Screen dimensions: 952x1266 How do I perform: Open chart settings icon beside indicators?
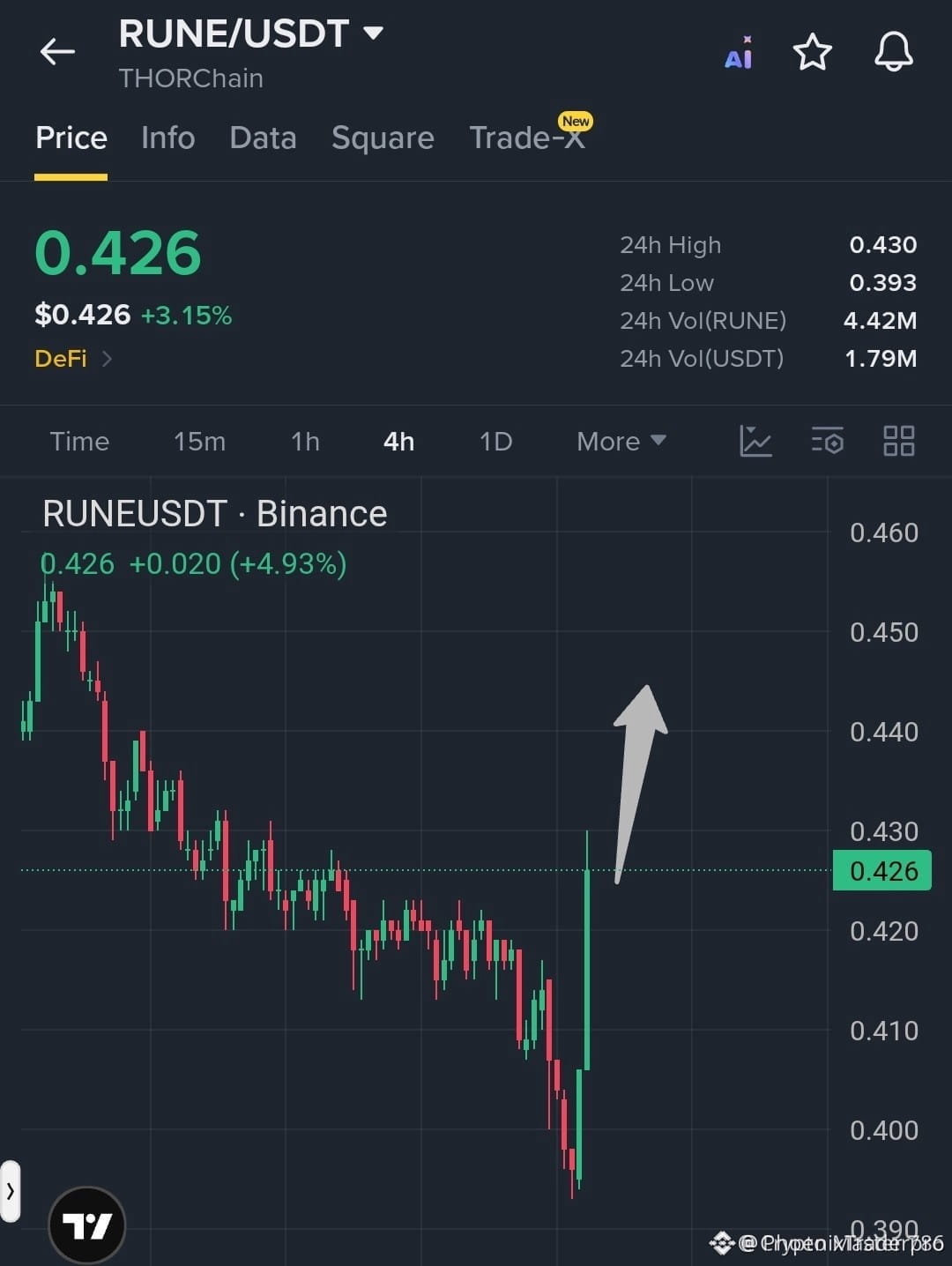[x=828, y=441]
